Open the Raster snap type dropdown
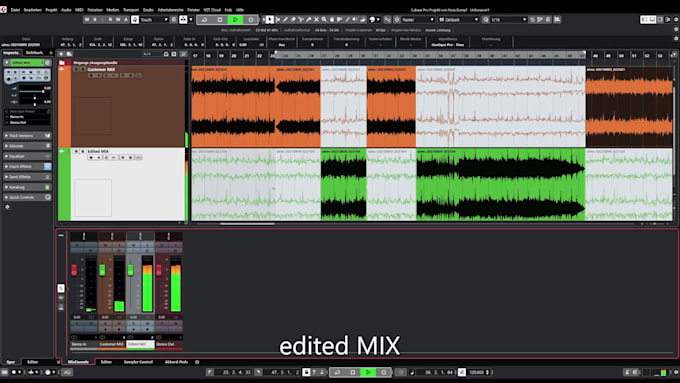 (x=418, y=20)
